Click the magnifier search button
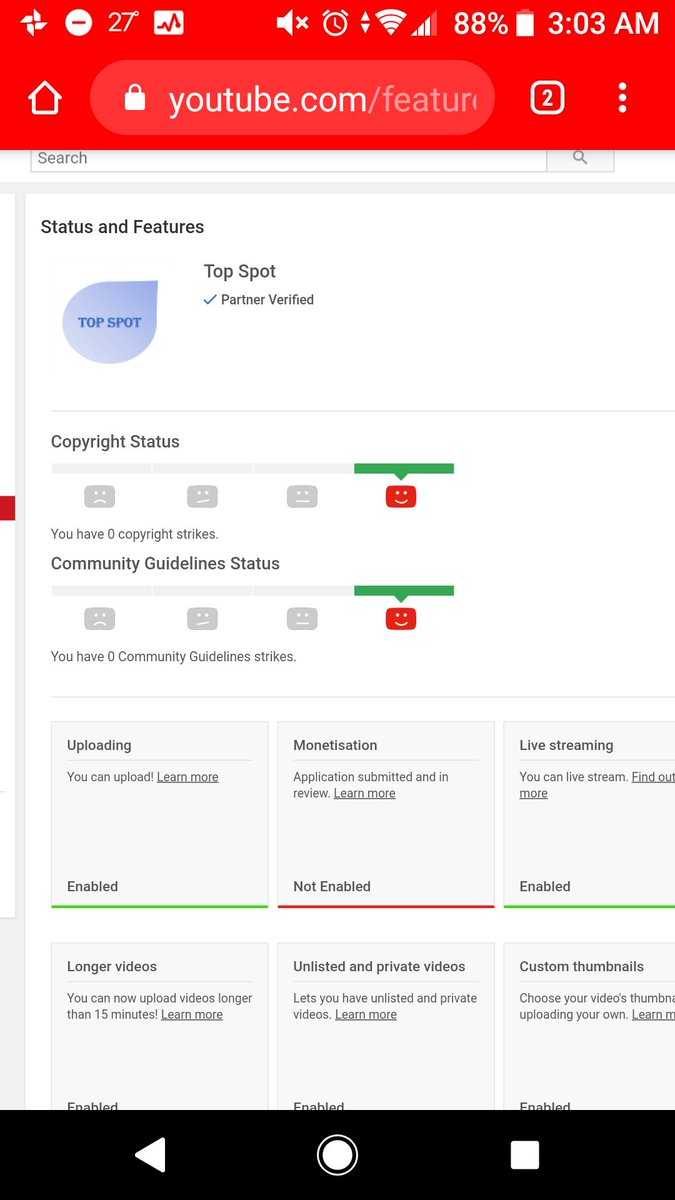This screenshot has height=1200, width=675. (580, 158)
